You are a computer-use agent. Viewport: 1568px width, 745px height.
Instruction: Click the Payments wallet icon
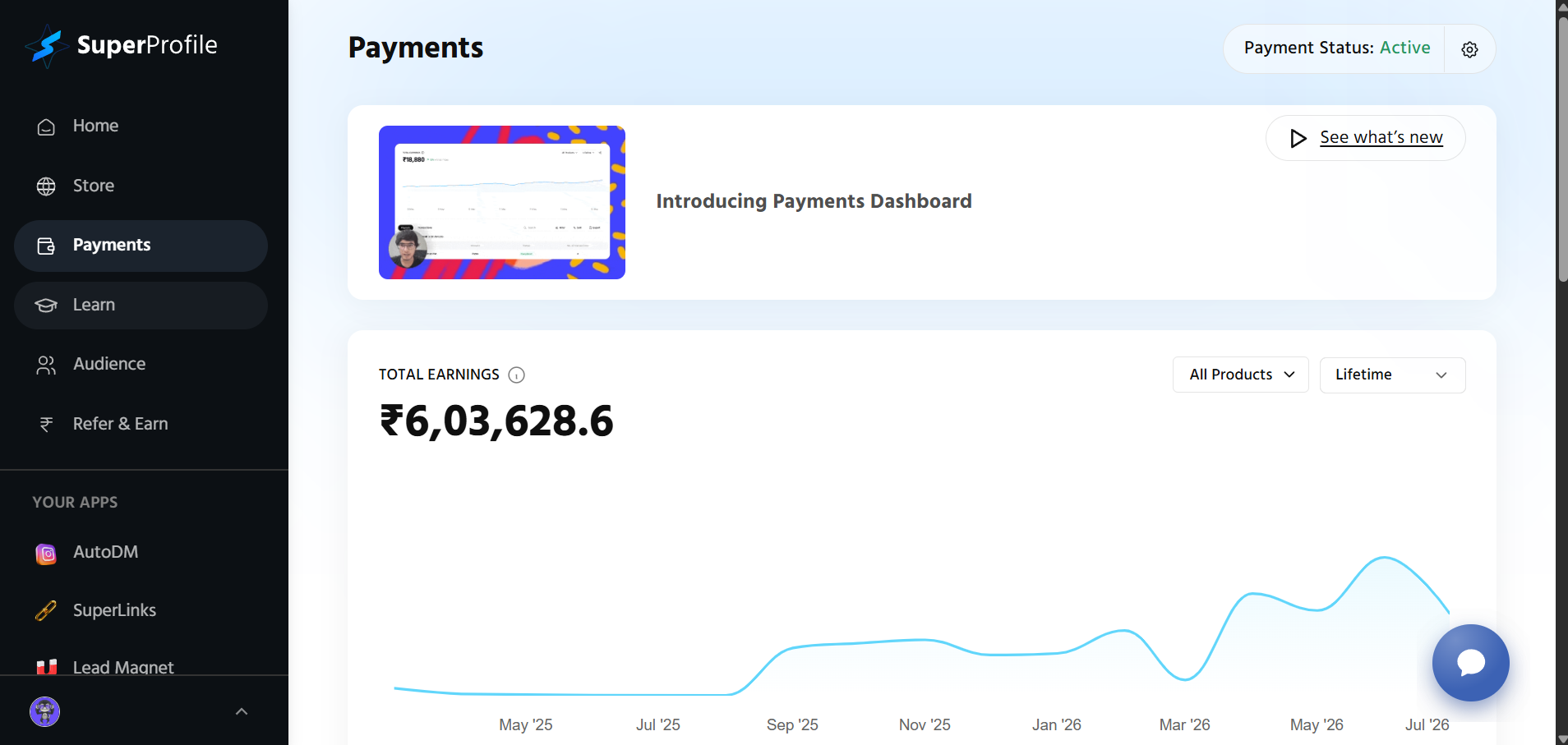click(46, 246)
